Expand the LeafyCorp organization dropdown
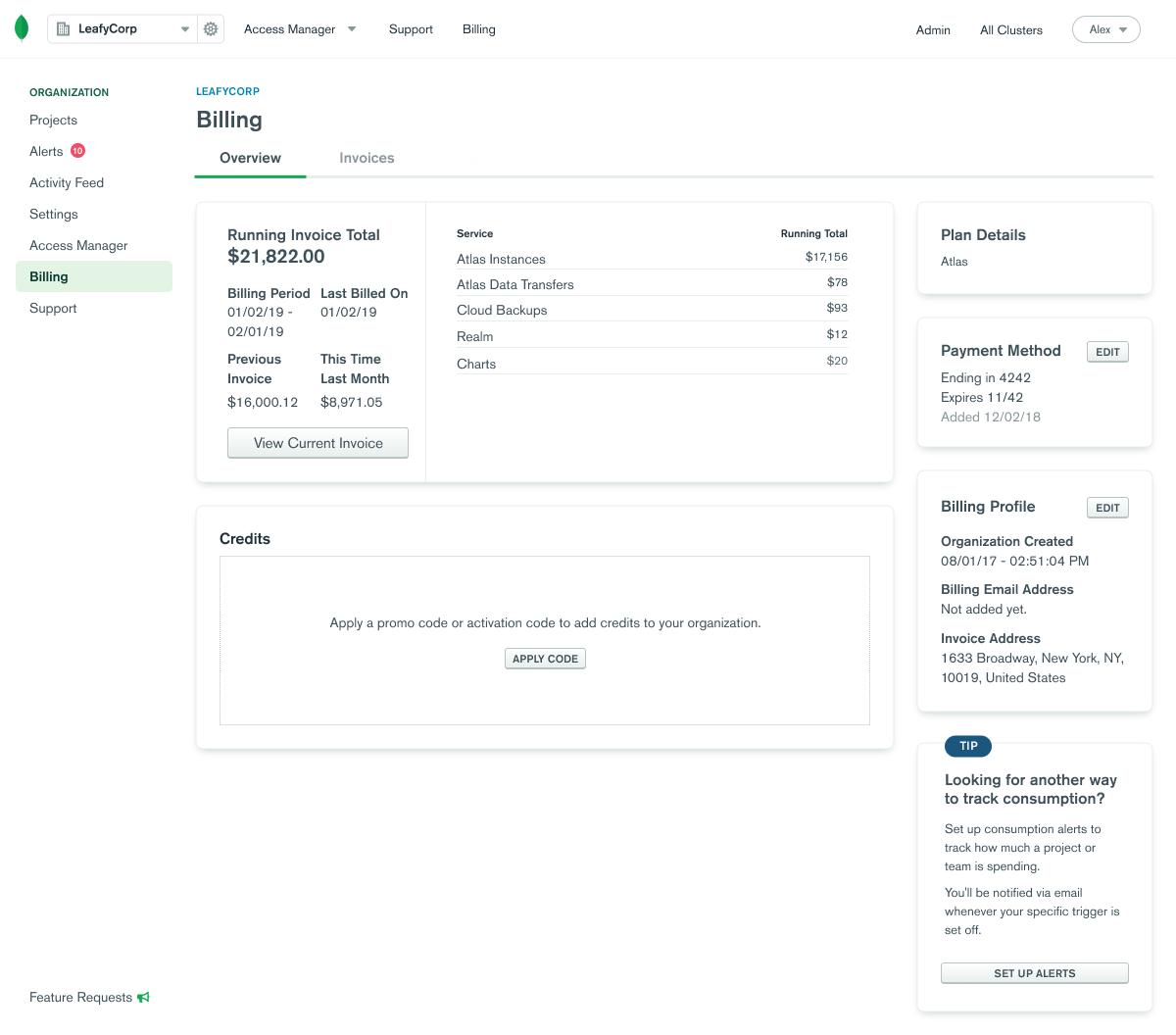This screenshot has height=1035, width=1176. (187, 28)
